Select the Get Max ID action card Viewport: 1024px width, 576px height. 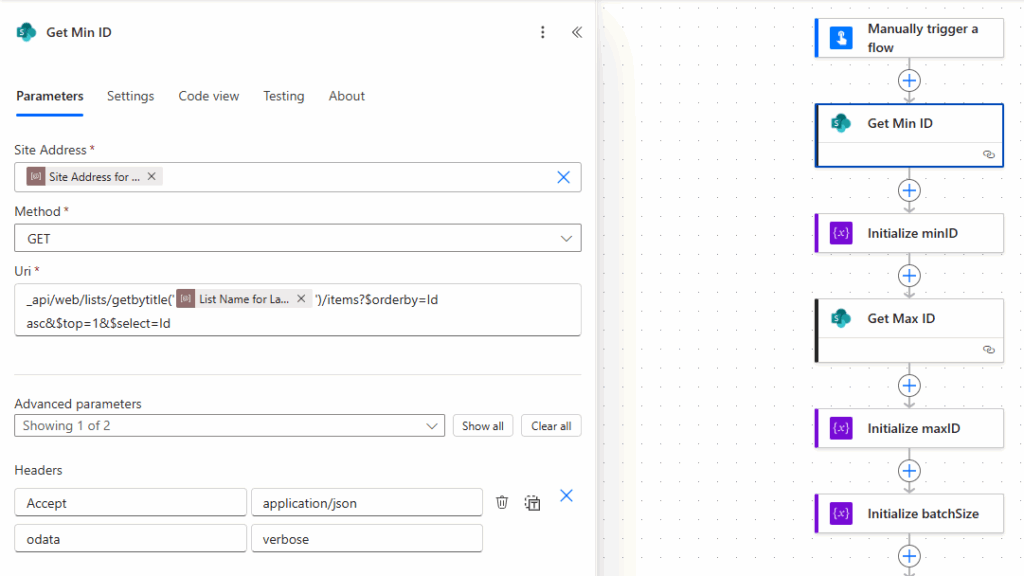click(909, 330)
